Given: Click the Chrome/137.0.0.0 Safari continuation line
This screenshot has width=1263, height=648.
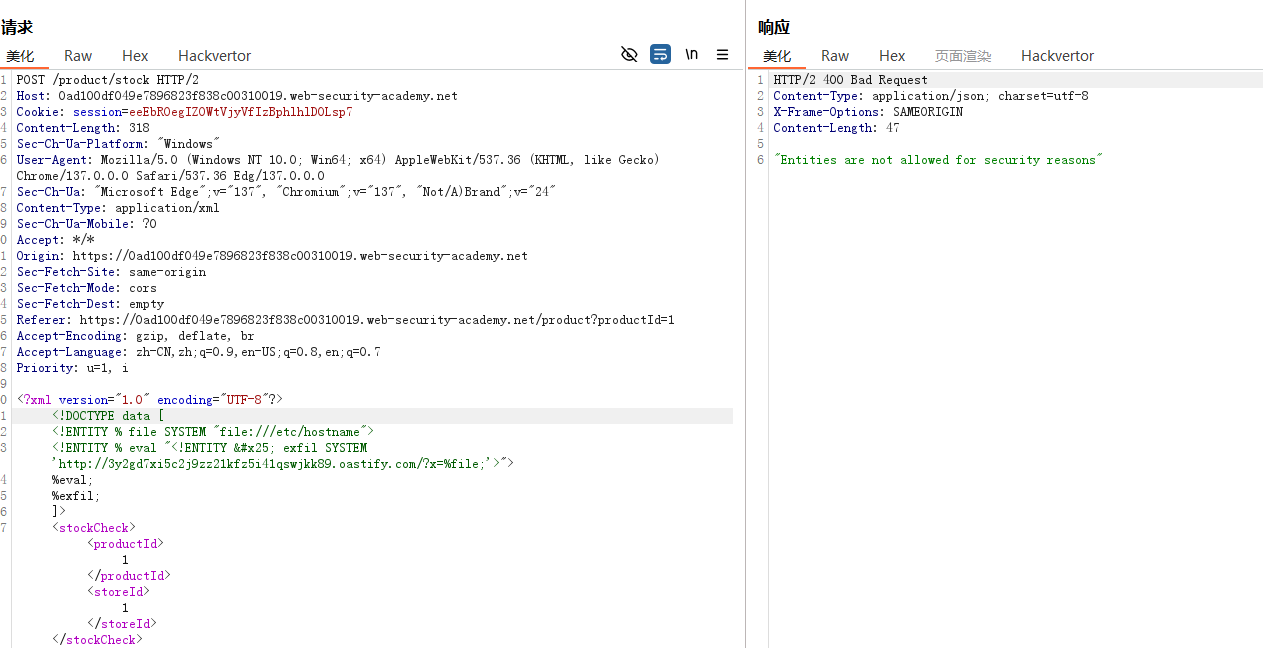Looking at the screenshot, I should click(170, 176).
